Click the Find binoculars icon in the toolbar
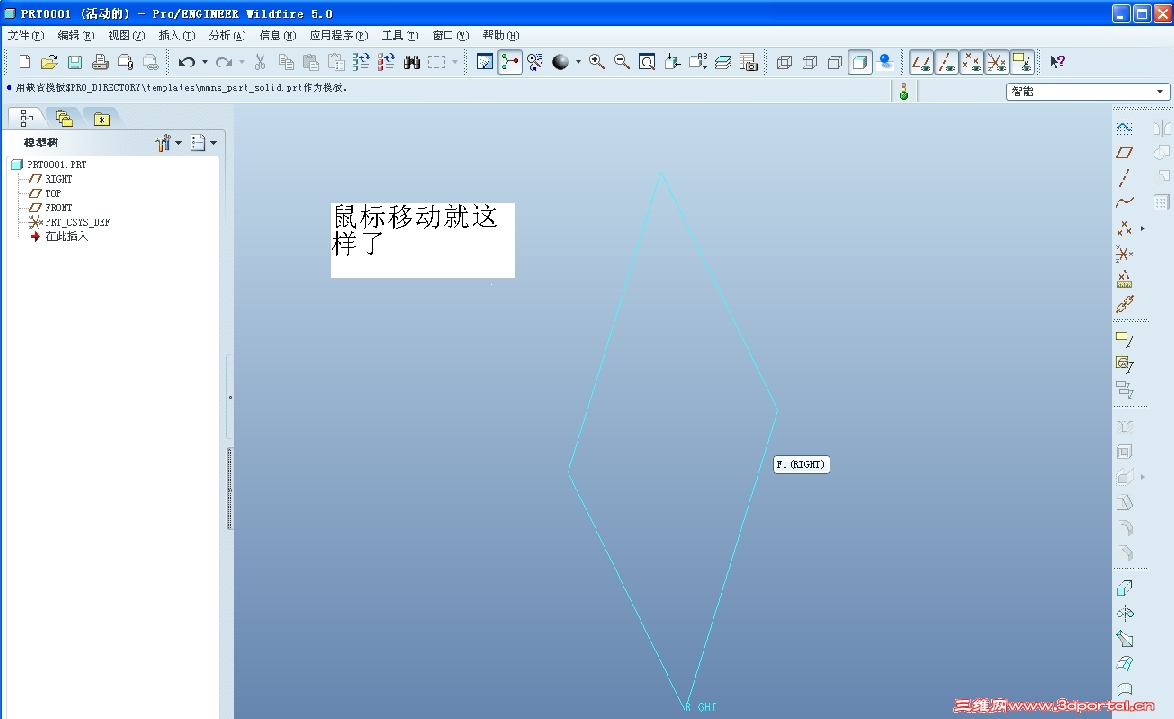The width and height of the screenshot is (1174, 719). coord(411,62)
